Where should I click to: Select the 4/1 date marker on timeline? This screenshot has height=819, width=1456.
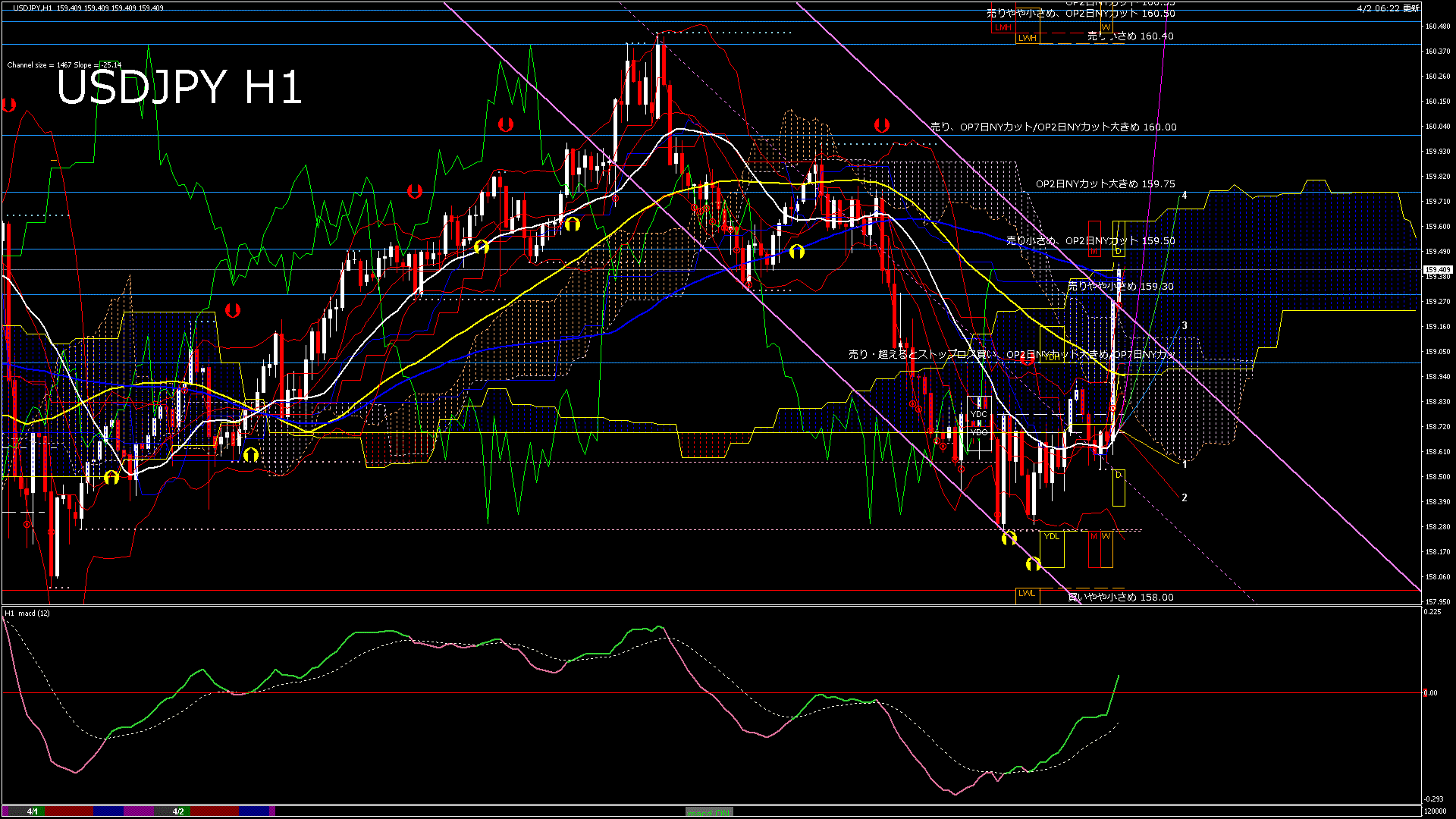click(33, 811)
